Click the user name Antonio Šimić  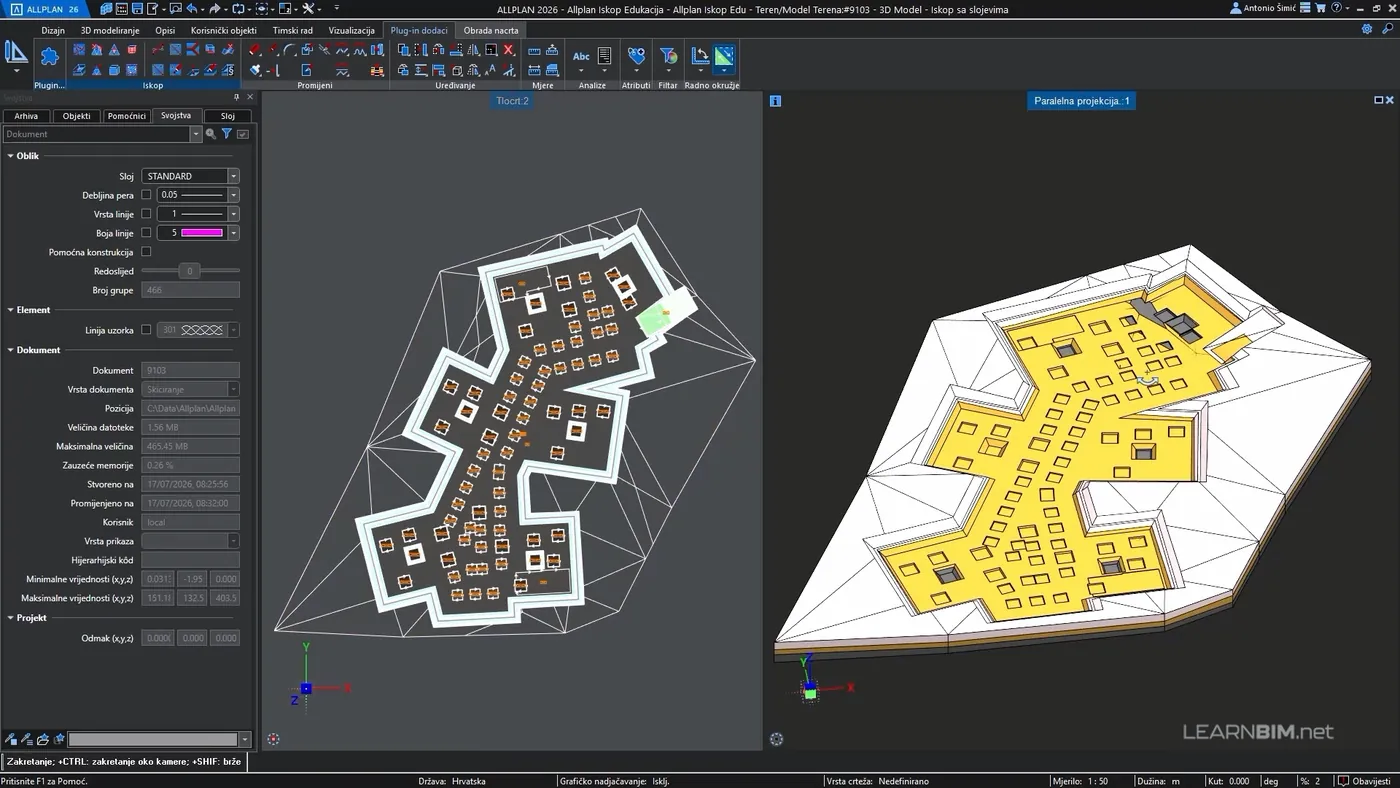(1268, 8)
